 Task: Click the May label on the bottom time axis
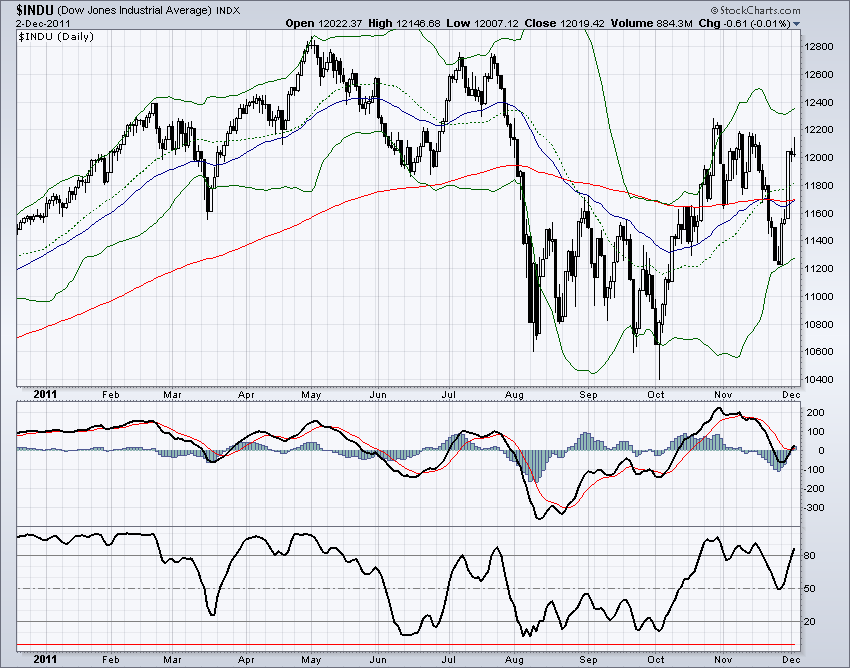[x=311, y=660]
